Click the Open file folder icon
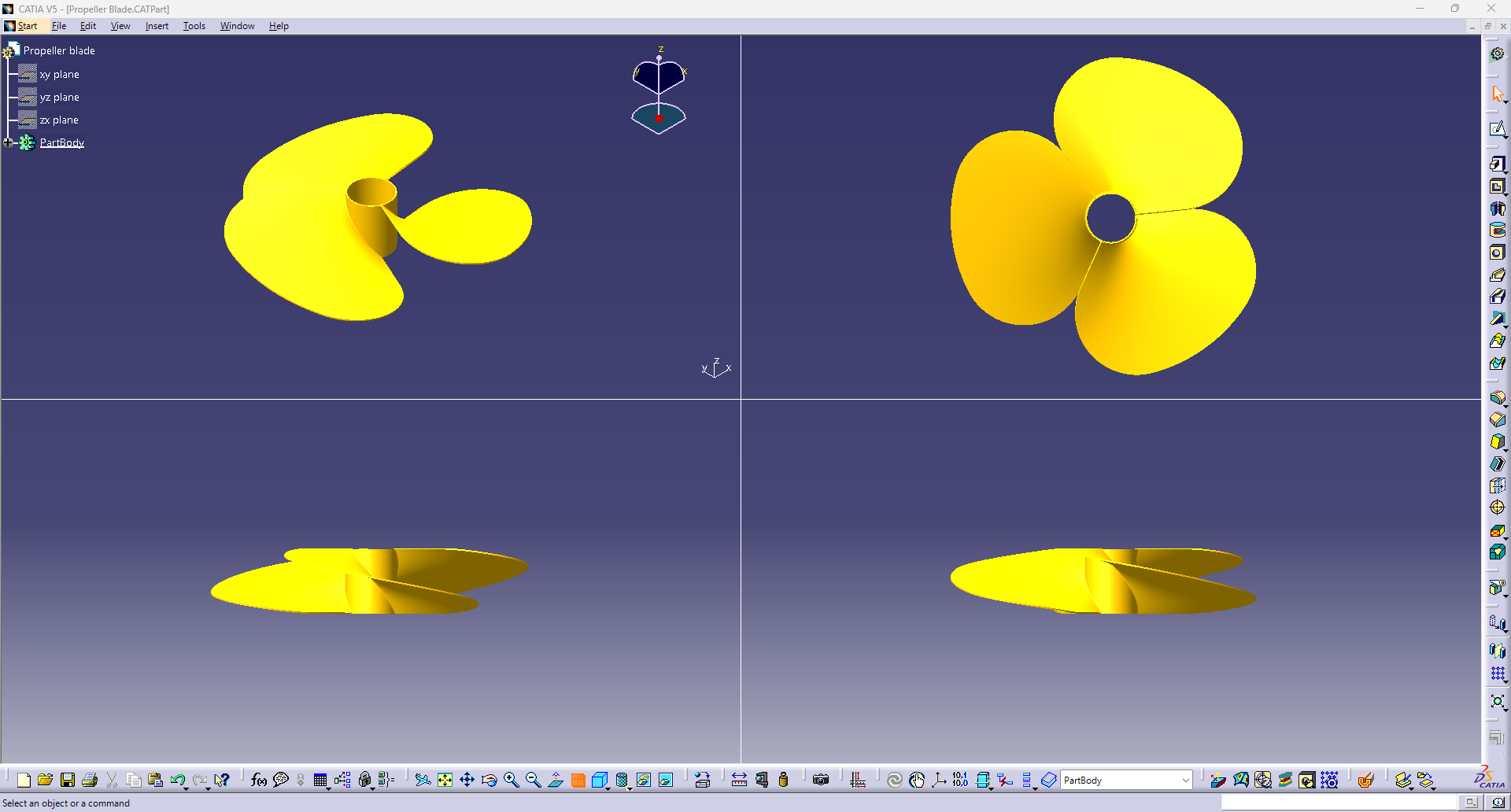This screenshot has height=812, width=1511. [x=45, y=780]
